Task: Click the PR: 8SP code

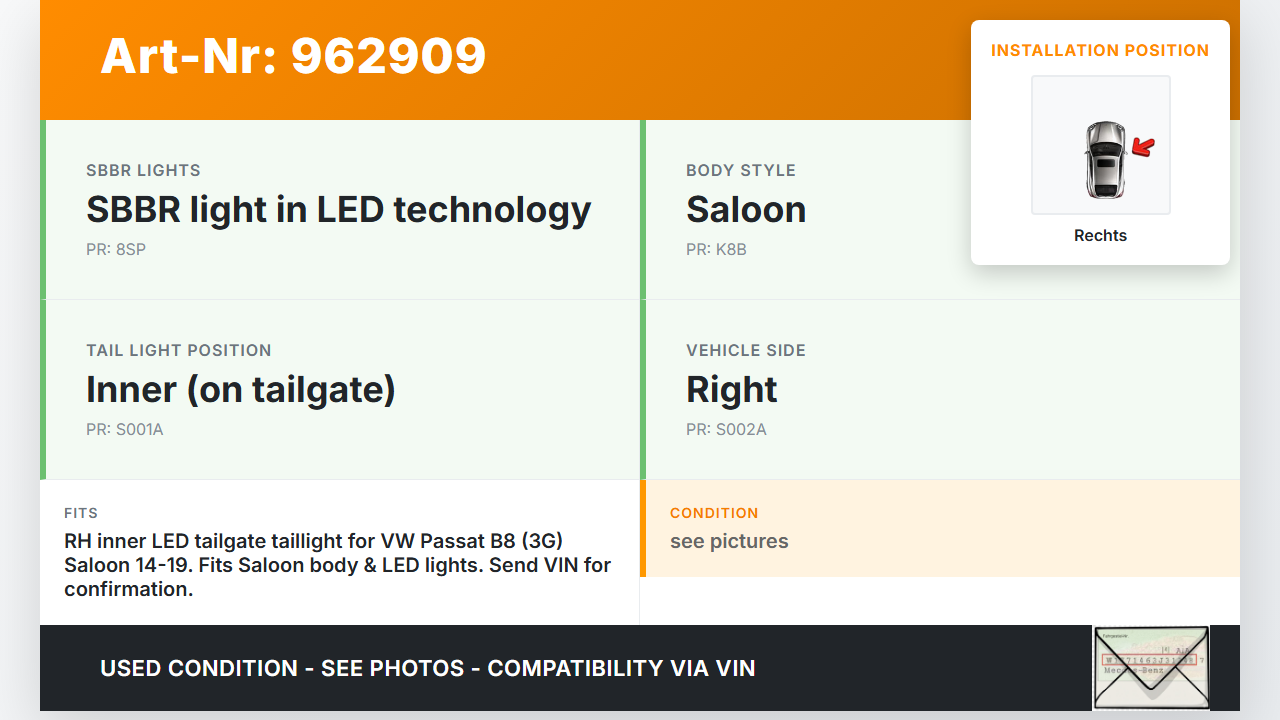Action: click(x=116, y=250)
